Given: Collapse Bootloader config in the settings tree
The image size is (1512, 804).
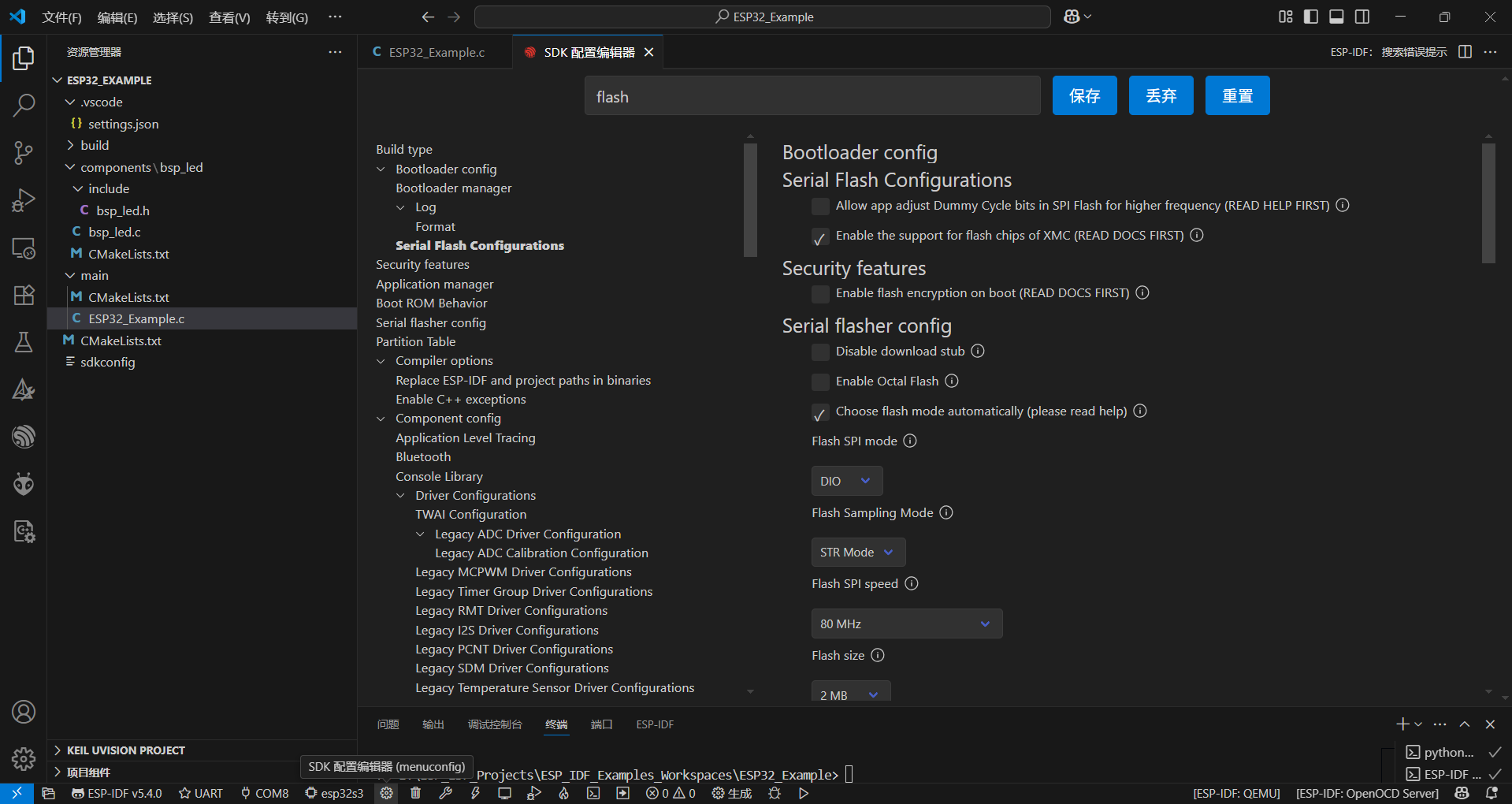Looking at the screenshot, I should pyautogui.click(x=381, y=169).
